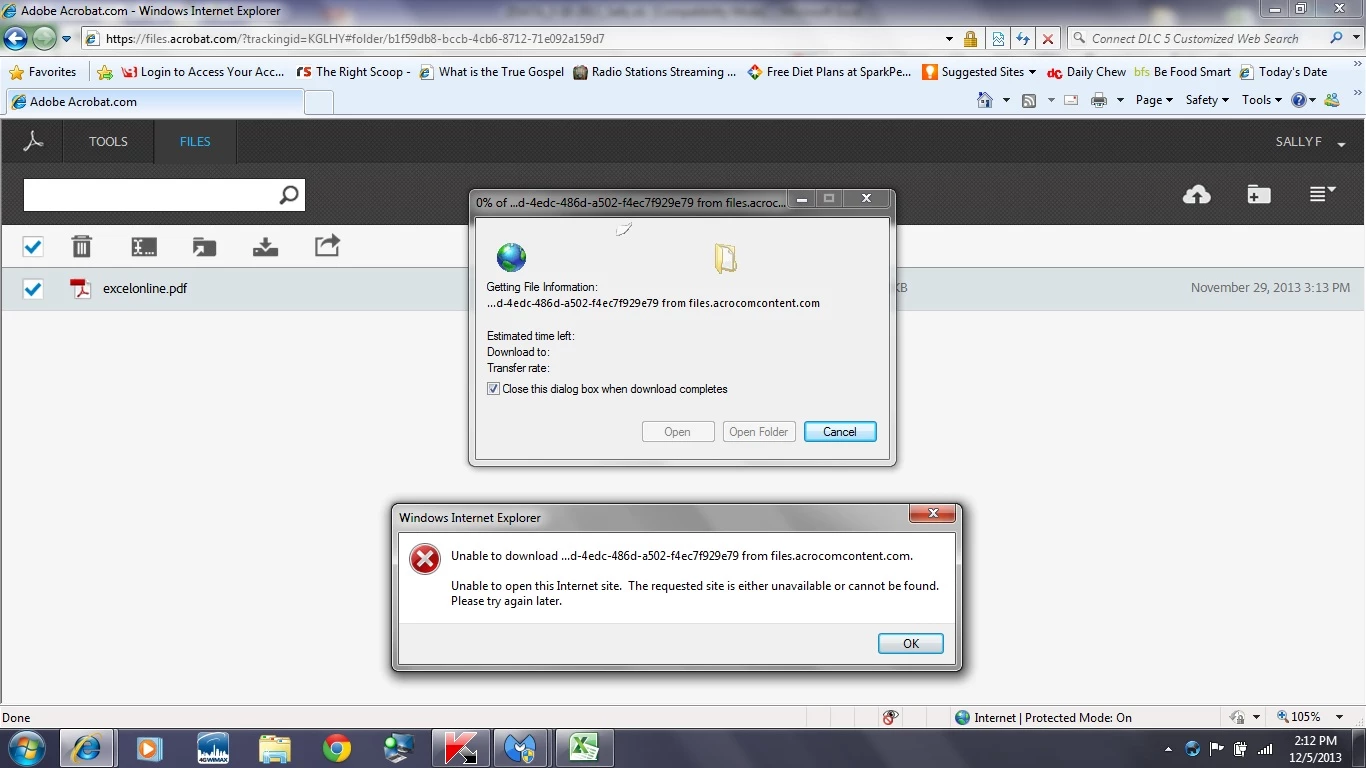The height and width of the screenshot is (768, 1366).
Task: Open the search provider dropdown arrow
Action: pyautogui.click(x=1356, y=39)
